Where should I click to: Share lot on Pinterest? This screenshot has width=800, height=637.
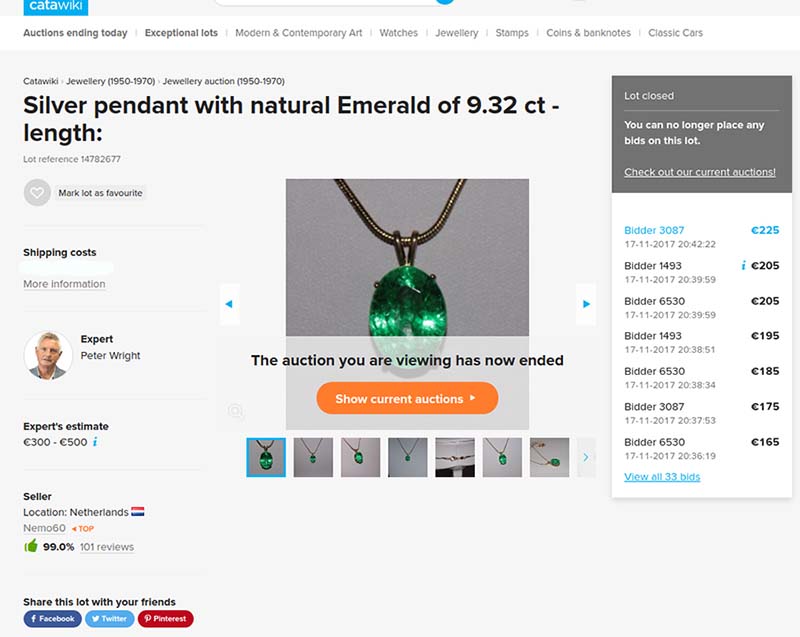166,619
